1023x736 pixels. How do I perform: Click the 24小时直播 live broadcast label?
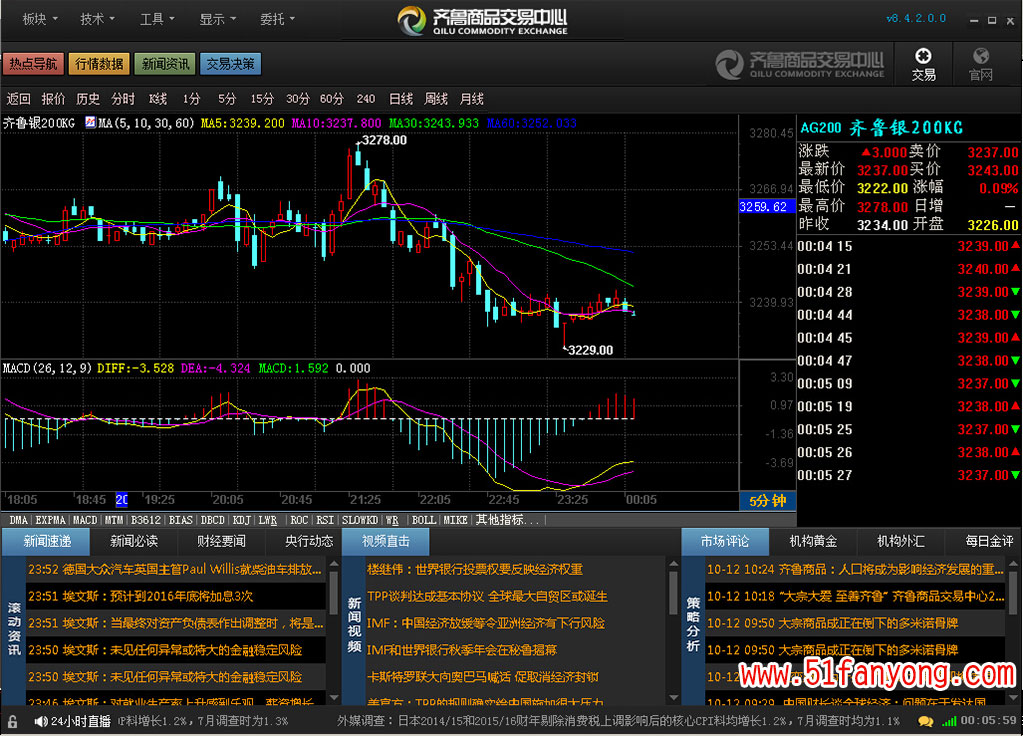tap(81, 721)
